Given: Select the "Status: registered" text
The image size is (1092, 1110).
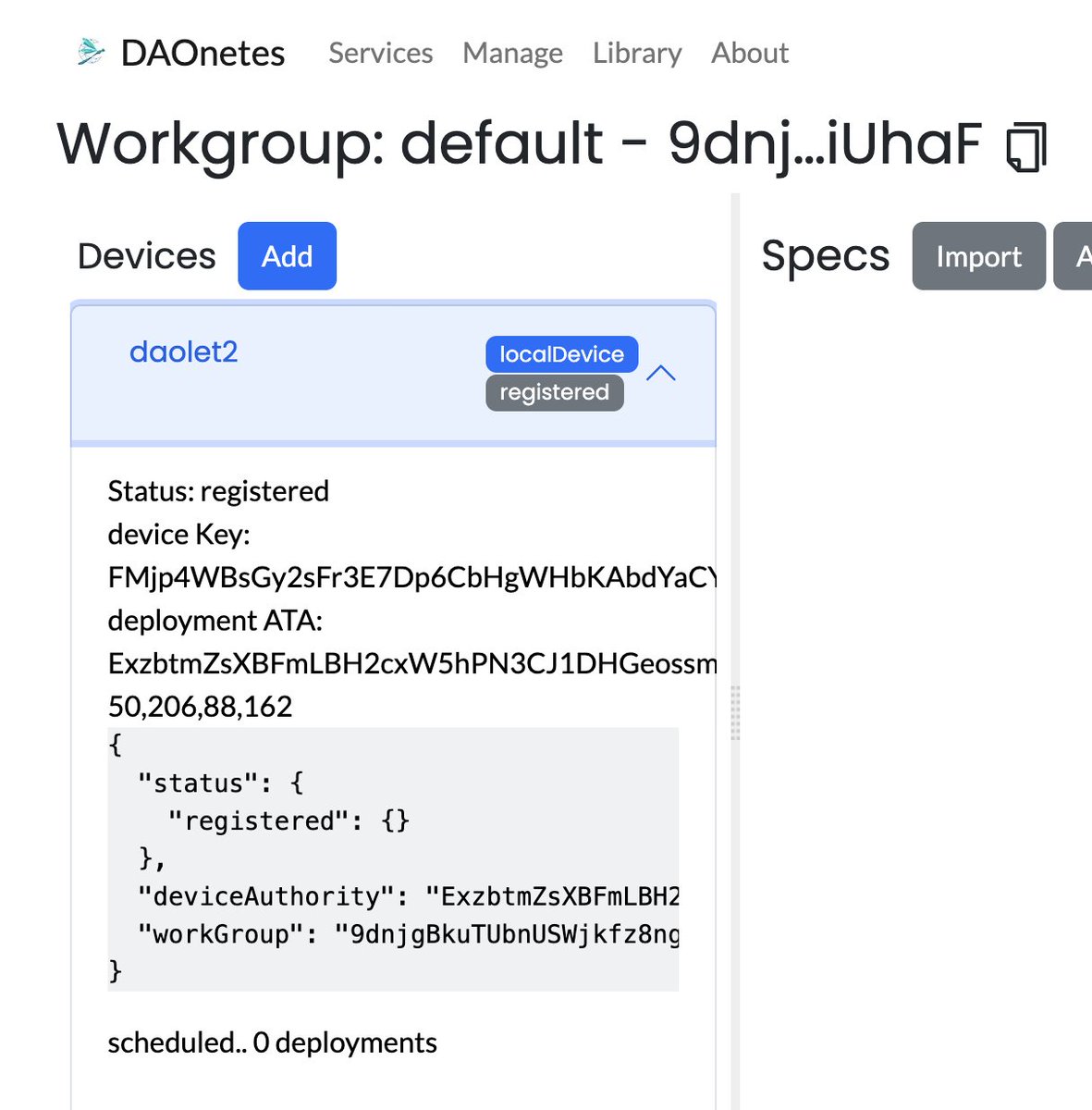Looking at the screenshot, I should click(x=218, y=490).
